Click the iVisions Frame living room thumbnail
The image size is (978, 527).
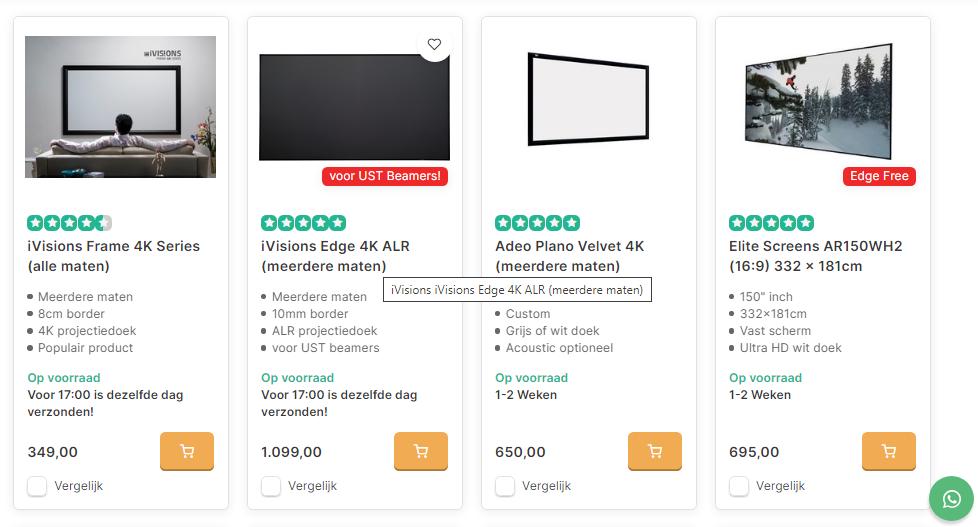(120, 107)
